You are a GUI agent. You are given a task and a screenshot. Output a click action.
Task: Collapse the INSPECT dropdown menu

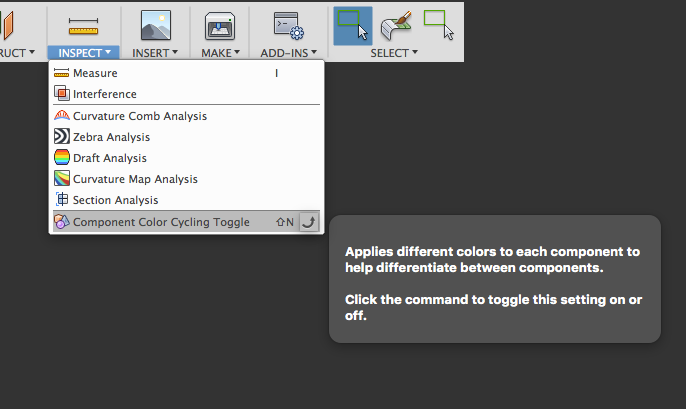point(84,53)
